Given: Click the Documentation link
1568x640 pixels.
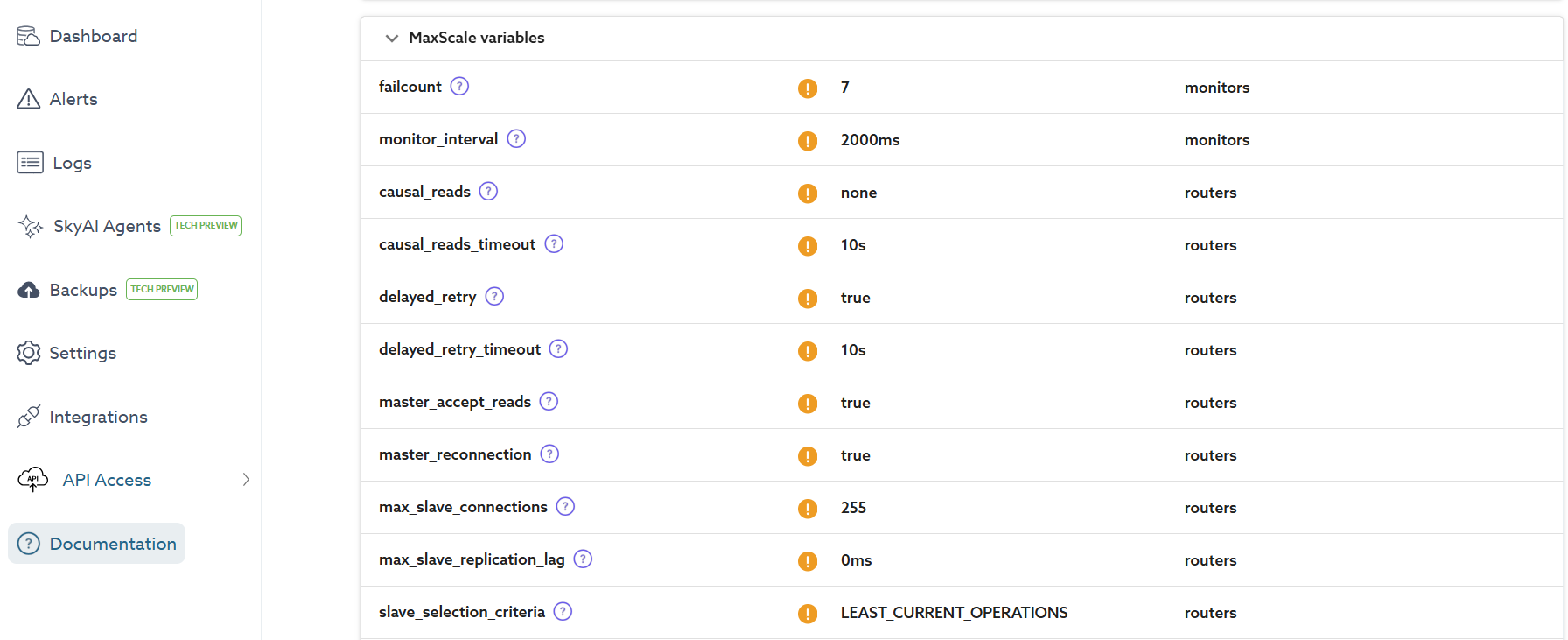Looking at the screenshot, I should (x=112, y=544).
